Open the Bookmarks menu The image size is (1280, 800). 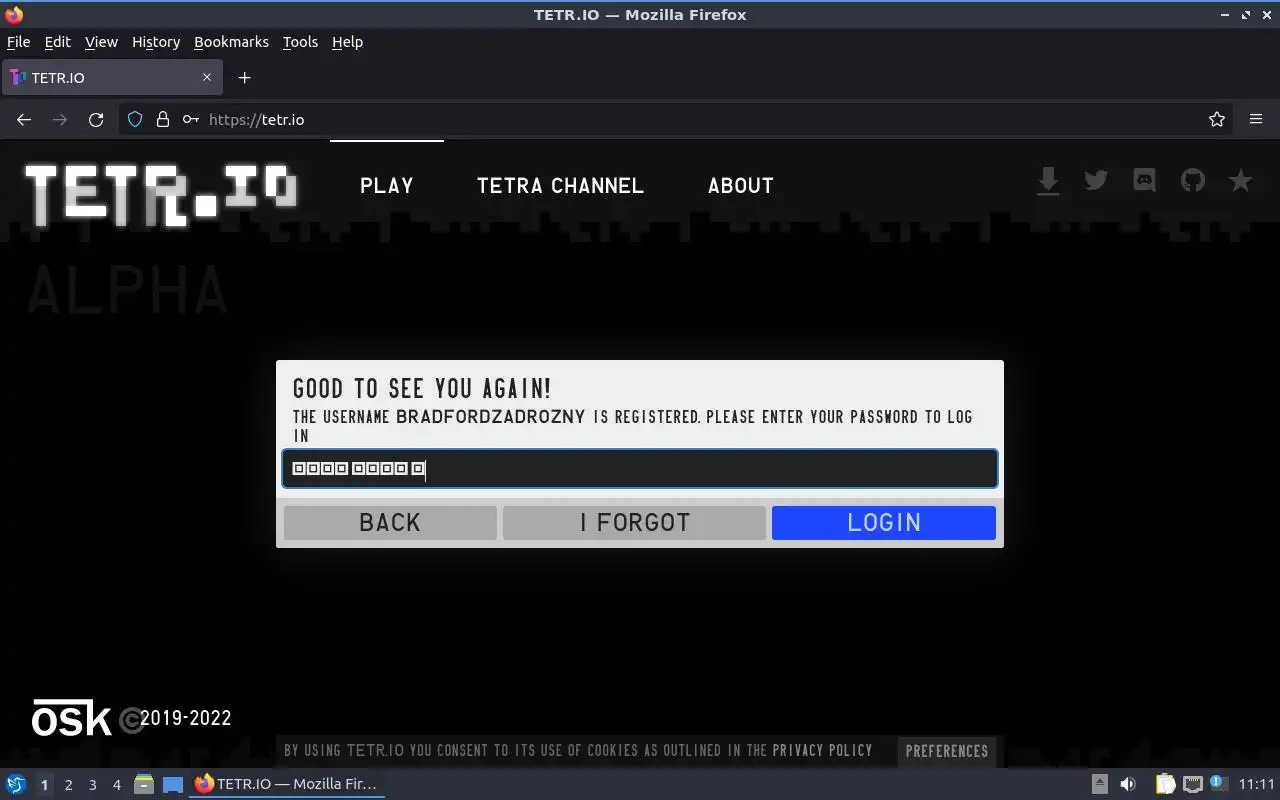231,42
